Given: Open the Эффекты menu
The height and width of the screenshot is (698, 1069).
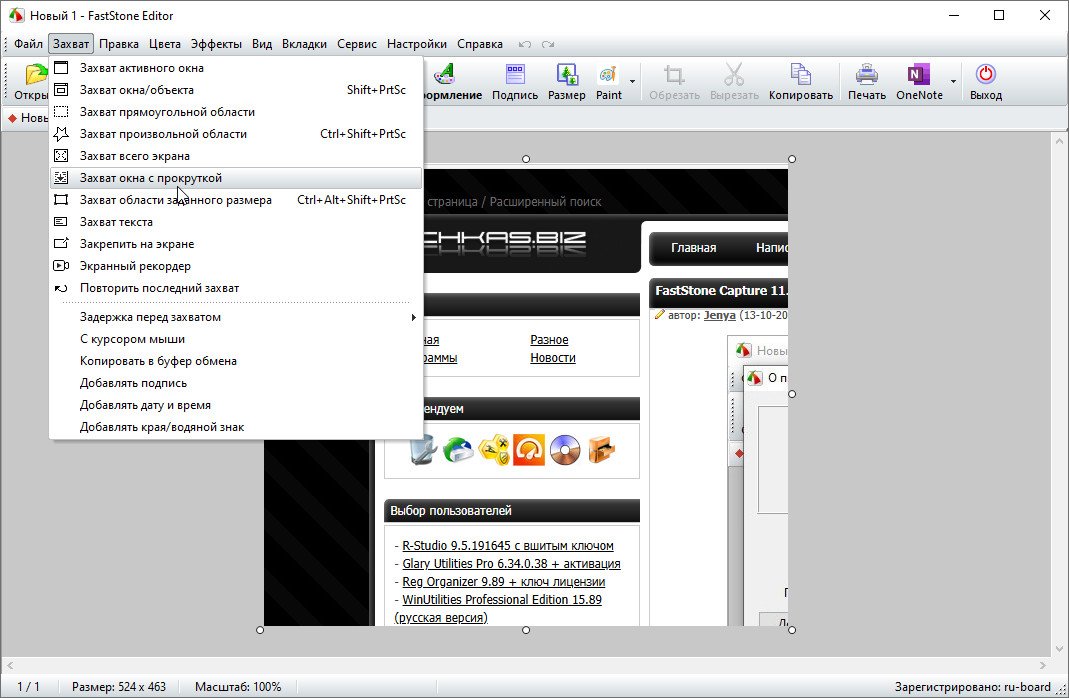Looking at the screenshot, I should [216, 44].
